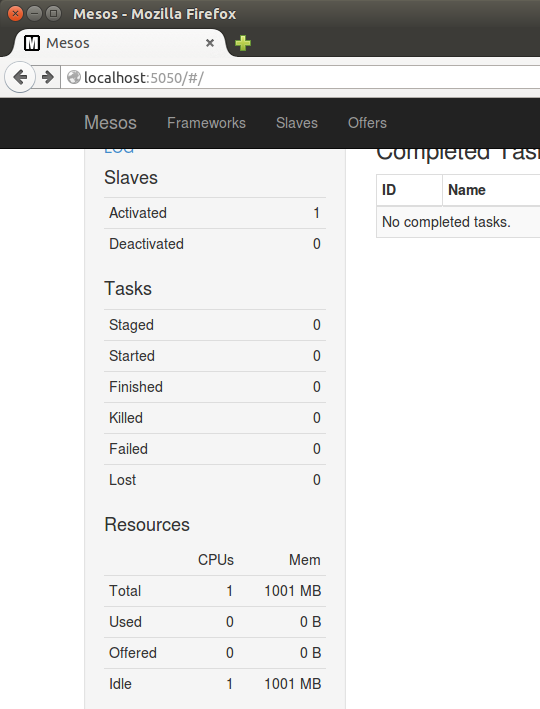Click the globe site identity icon
The height and width of the screenshot is (709, 540).
(x=74, y=78)
